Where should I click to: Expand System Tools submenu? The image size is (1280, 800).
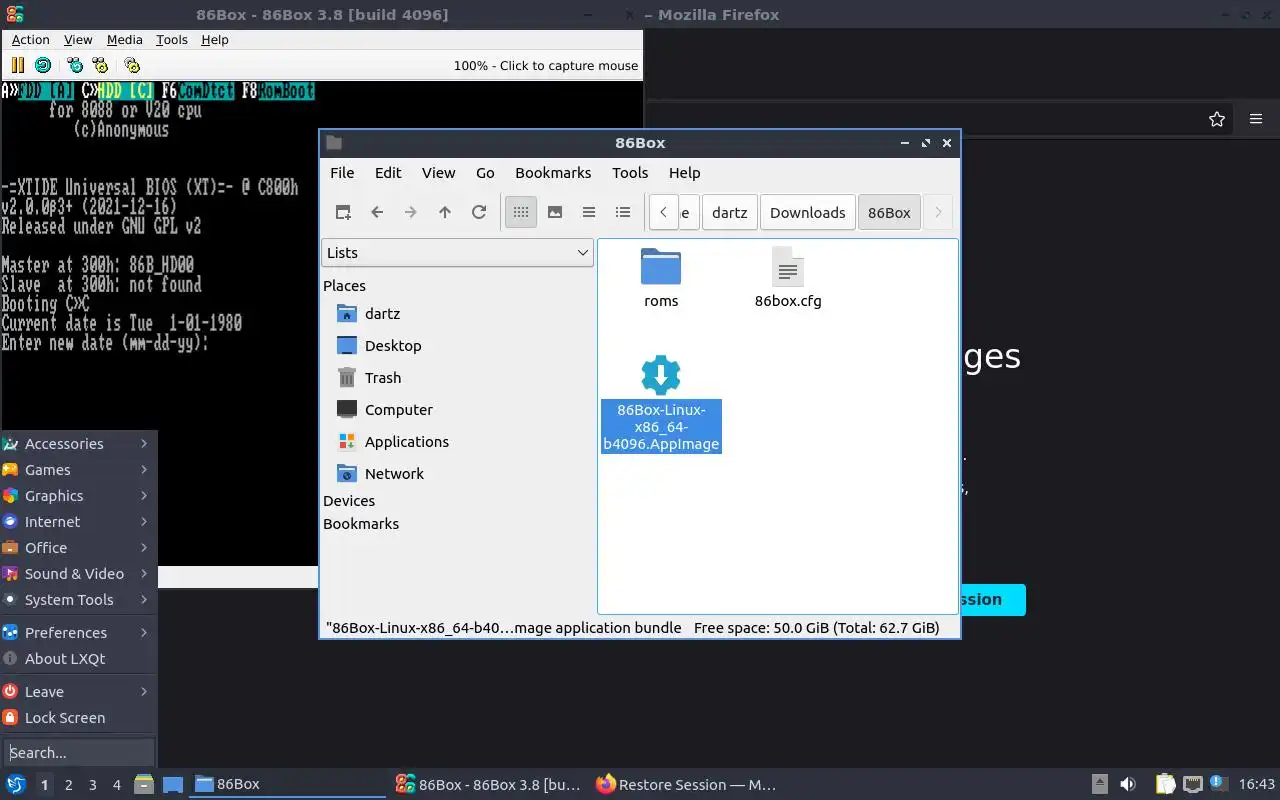click(x=78, y=600)
